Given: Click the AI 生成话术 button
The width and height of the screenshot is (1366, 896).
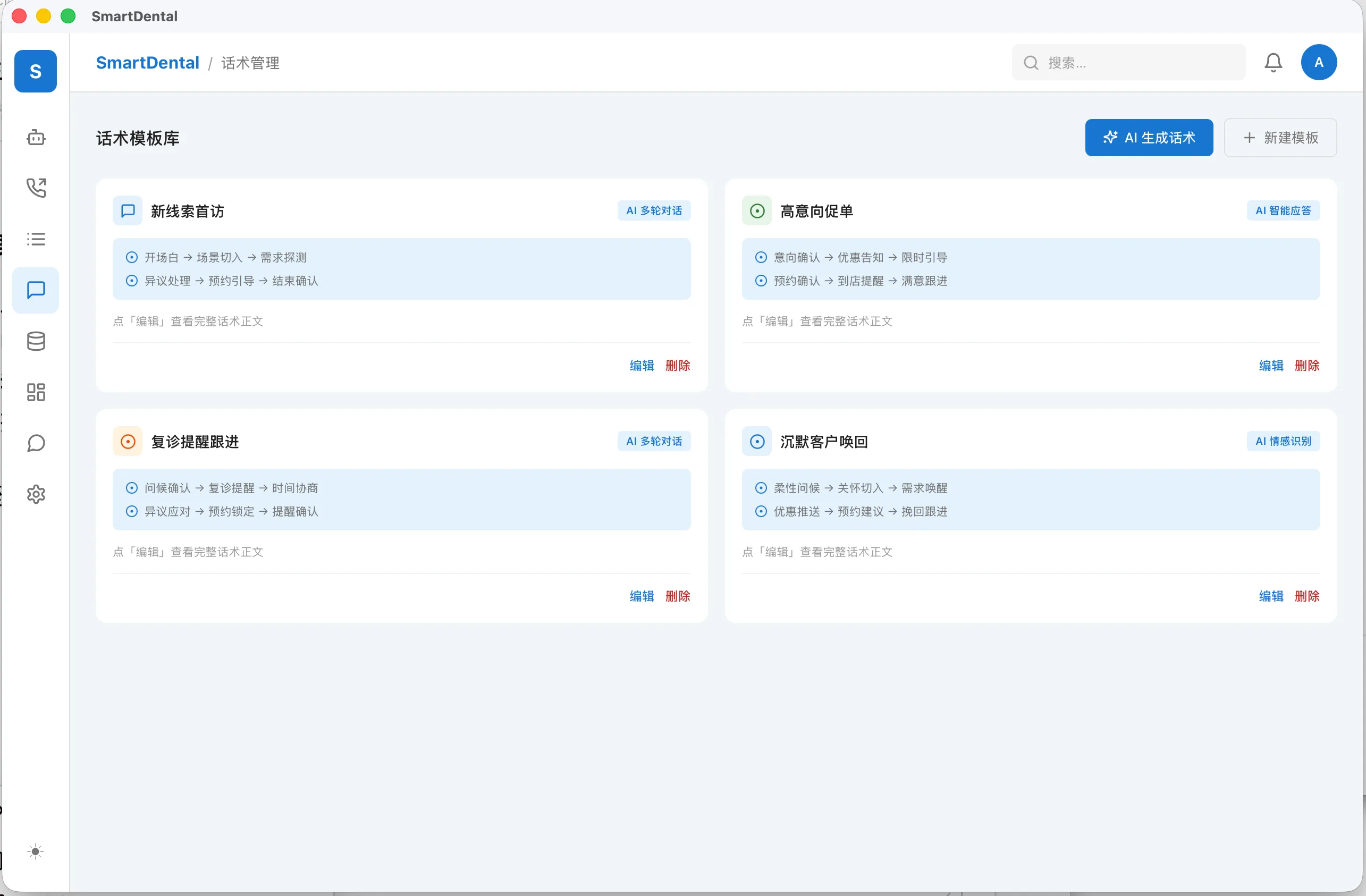Looking at the screenshot, I should 1149,138.
